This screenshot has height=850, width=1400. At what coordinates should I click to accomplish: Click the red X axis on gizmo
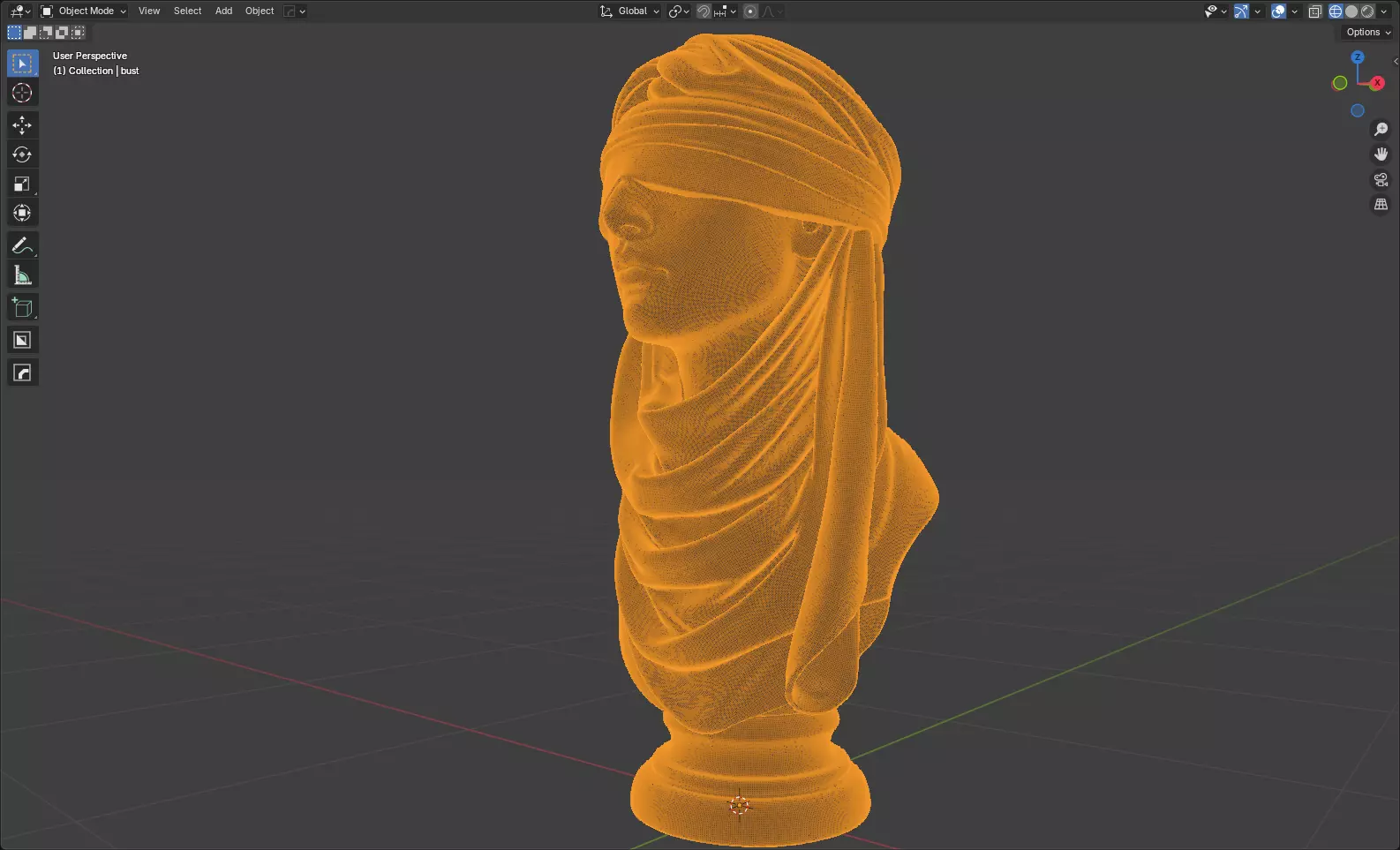[x=1377, y=83]
